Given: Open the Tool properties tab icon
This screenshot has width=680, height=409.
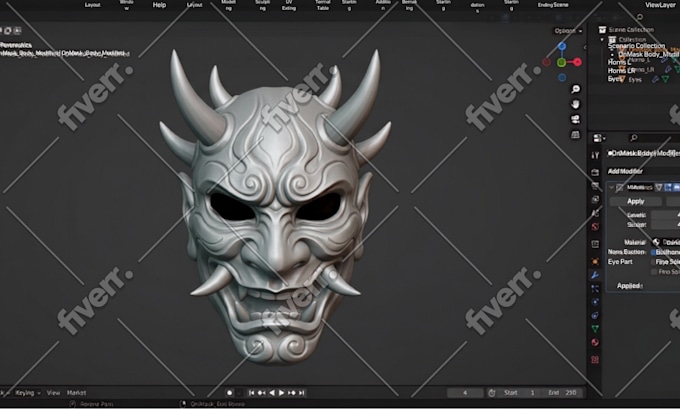Looking at the screenshot, I should (x=595, y=155).
